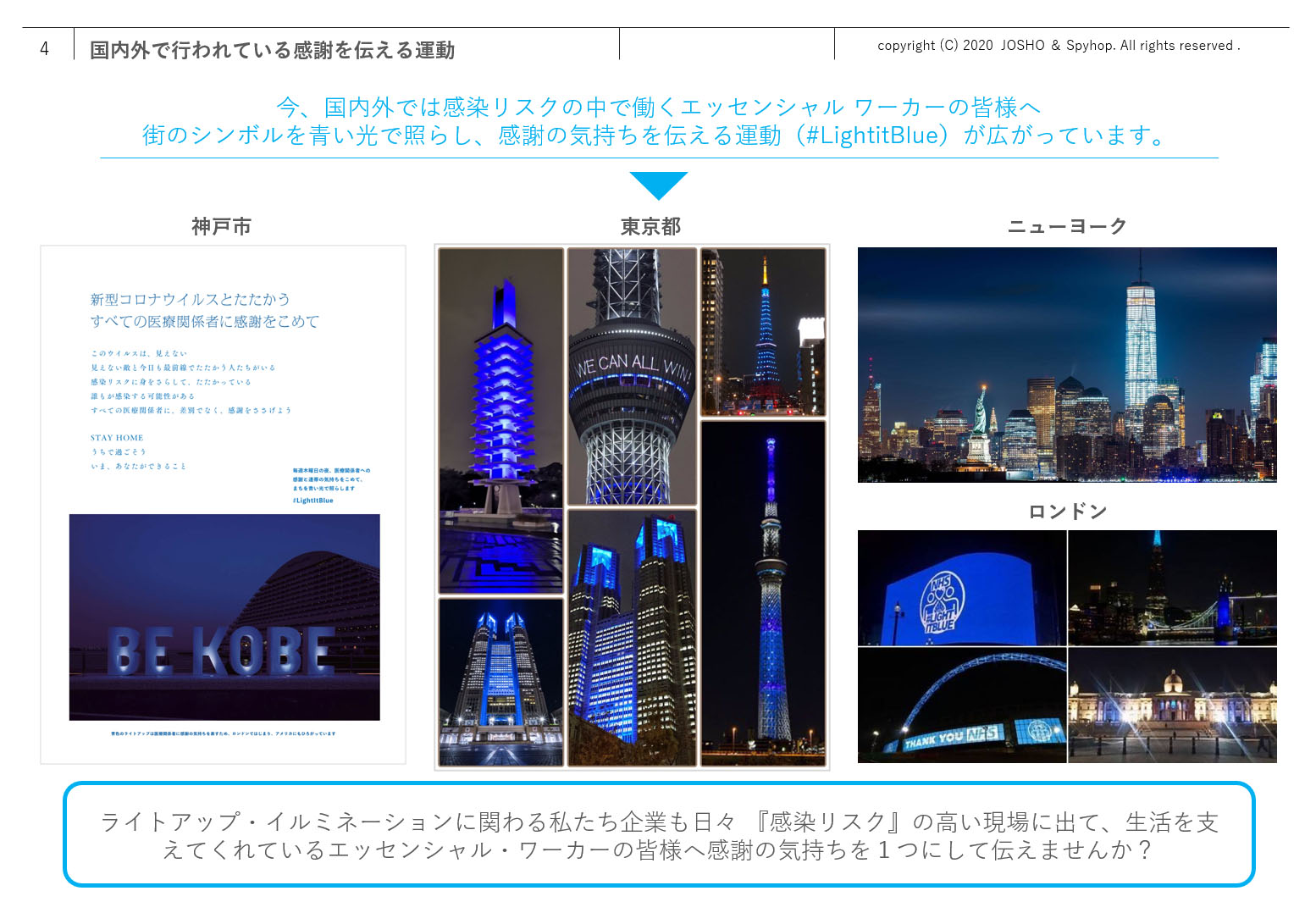Image resolution: width=1316 pixels, height=913 pixels.
Task: Click the small caption below the BE KOBE photo
Action: tap(224, 733)
